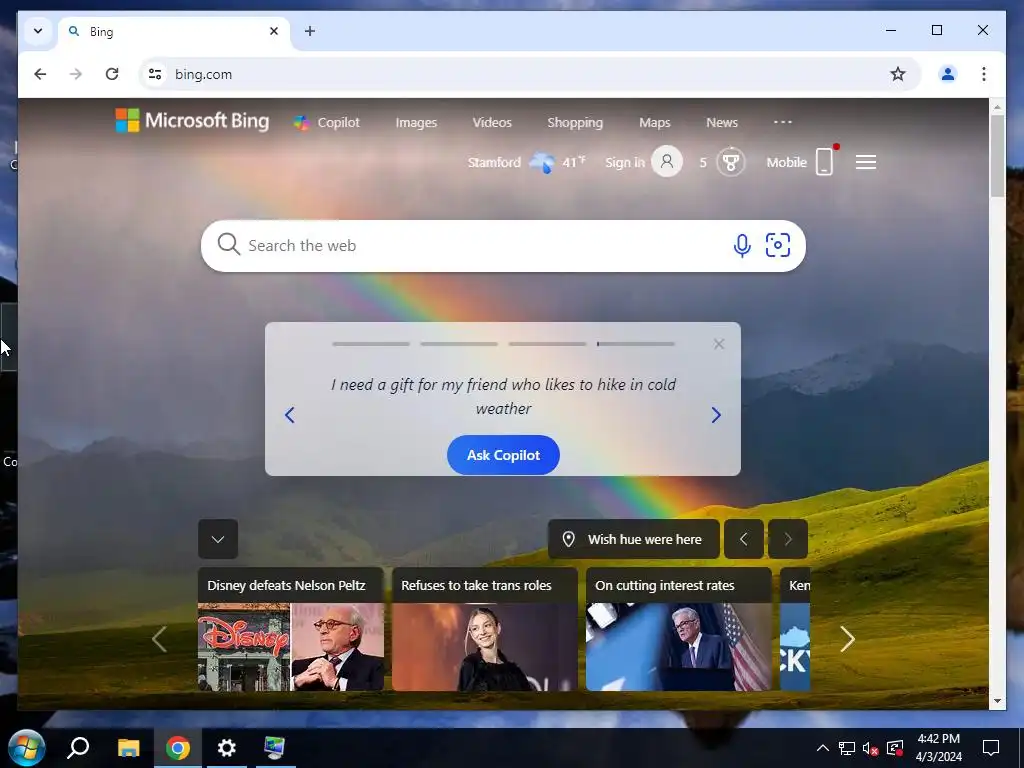Click the page vertical scrollbar thumb

tap(997, 155)
